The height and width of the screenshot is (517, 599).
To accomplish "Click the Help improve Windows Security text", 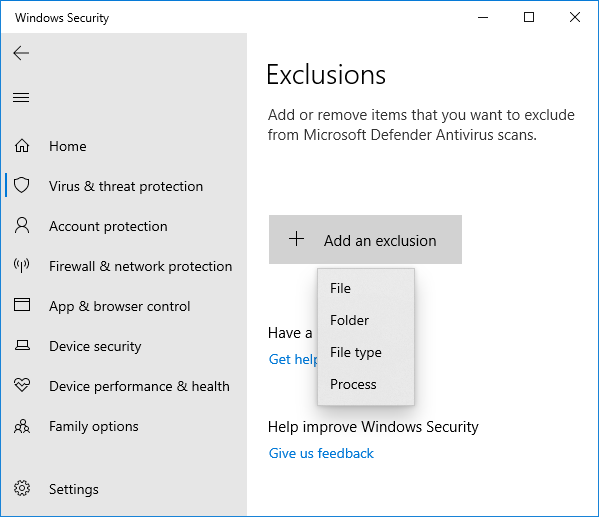I will click(x=373, y=427).
